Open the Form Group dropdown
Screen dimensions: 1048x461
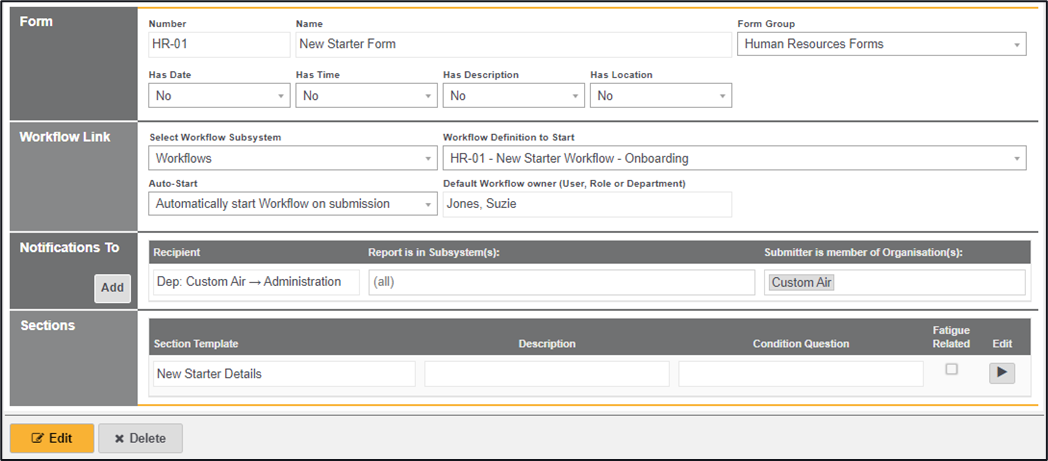881,44
